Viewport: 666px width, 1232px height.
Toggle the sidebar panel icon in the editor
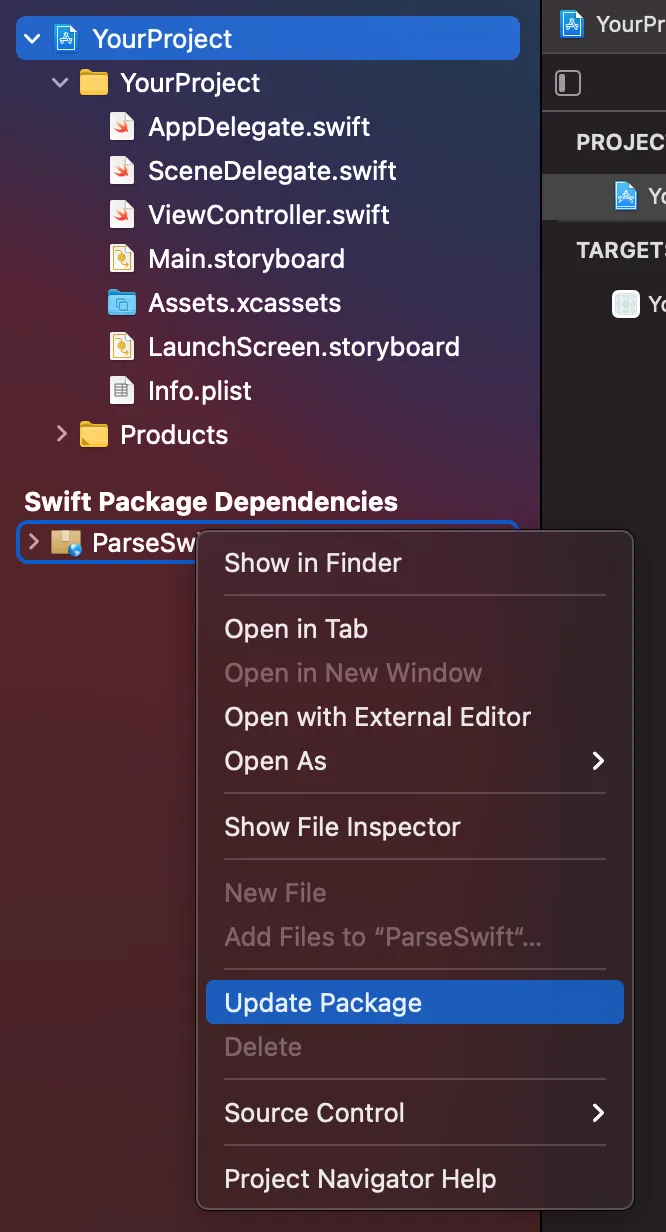(x=568, y=83)
